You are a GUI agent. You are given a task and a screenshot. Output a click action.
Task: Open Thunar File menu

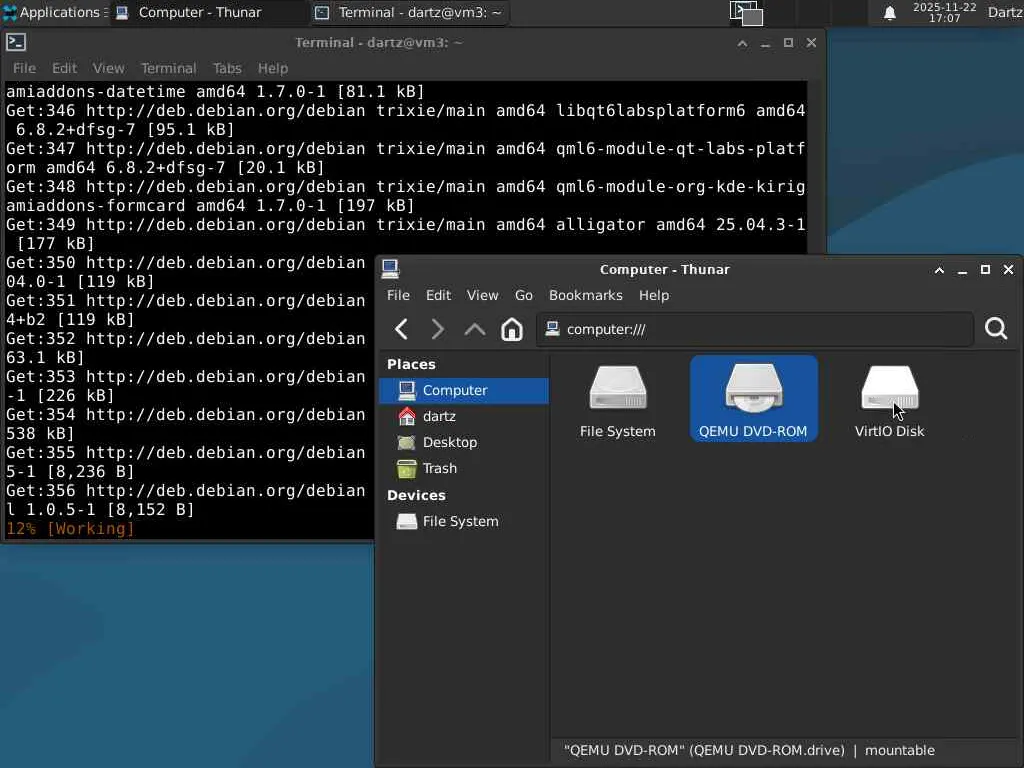click(x=398, y=295)
